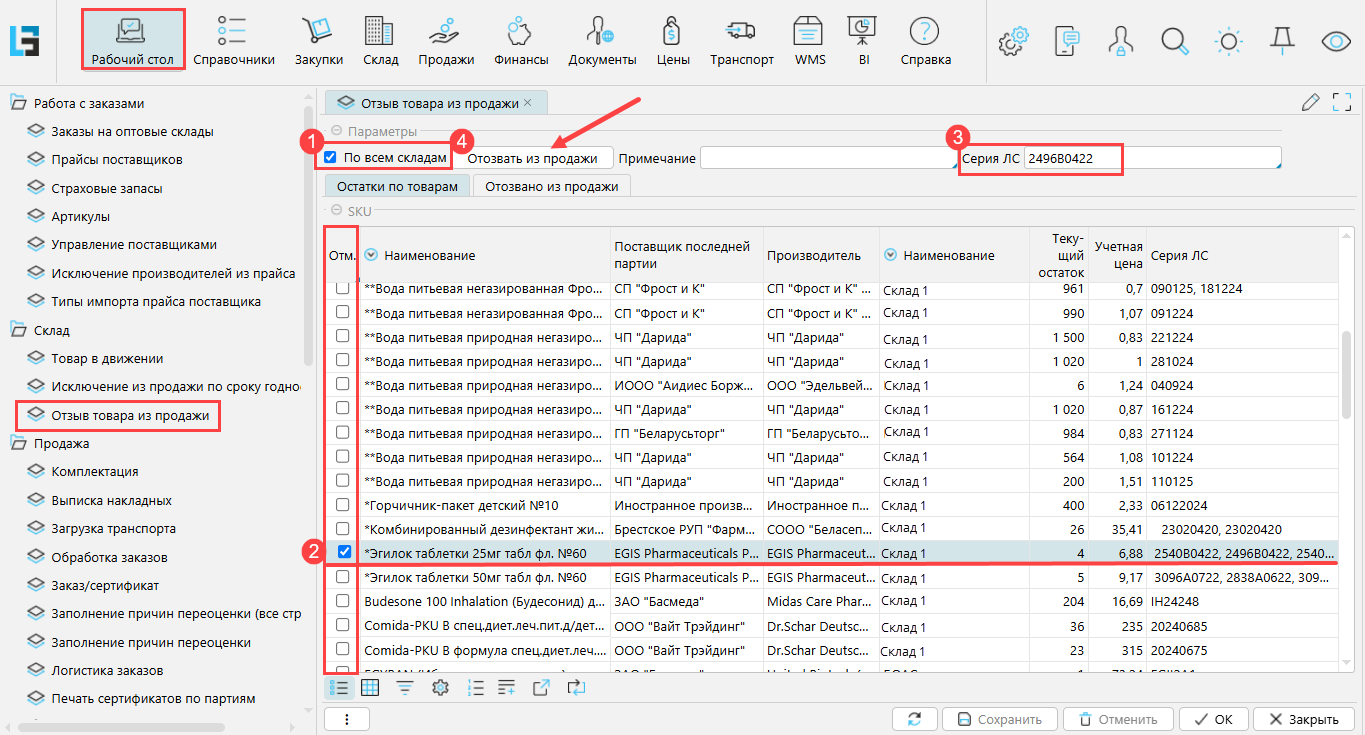Click the grid table view icon
Screen dimensions: 1365x735
(x=370, y=687)
